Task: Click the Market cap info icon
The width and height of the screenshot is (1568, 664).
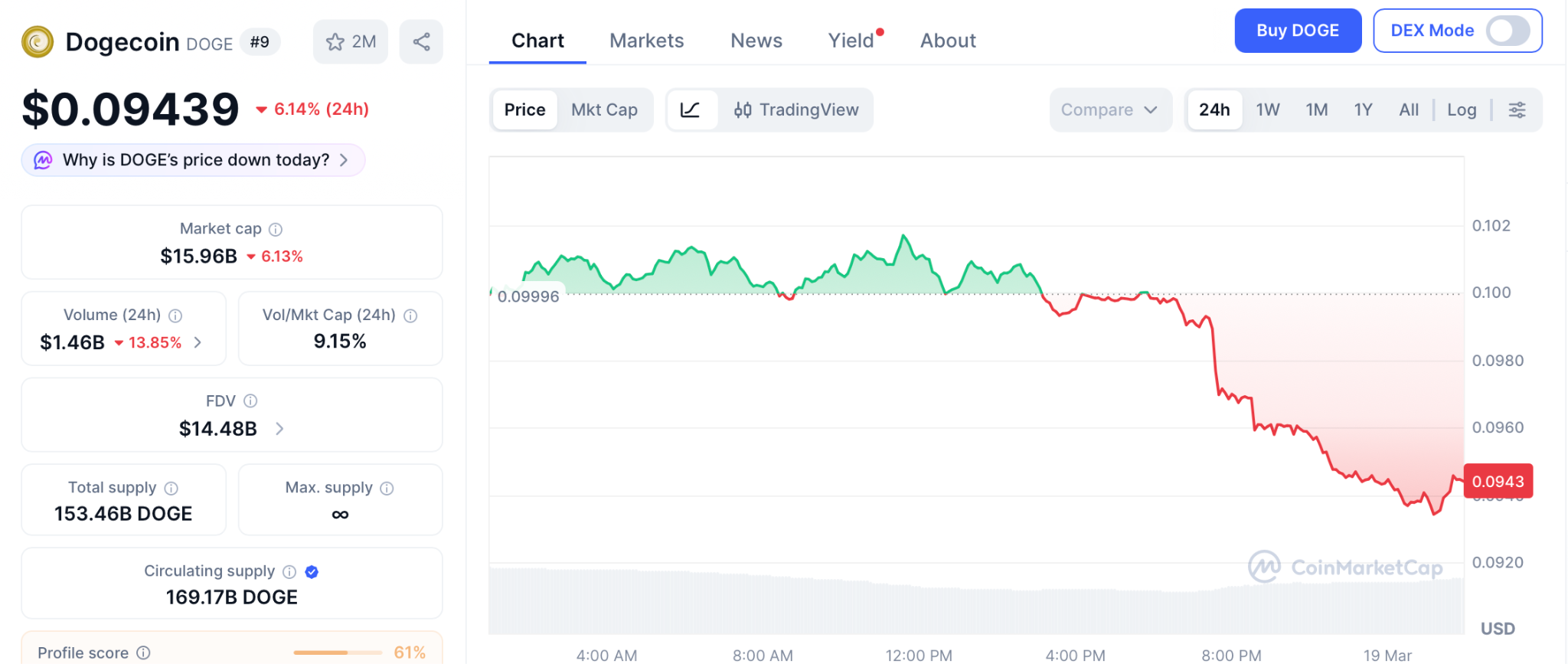Action: (276, 229)
